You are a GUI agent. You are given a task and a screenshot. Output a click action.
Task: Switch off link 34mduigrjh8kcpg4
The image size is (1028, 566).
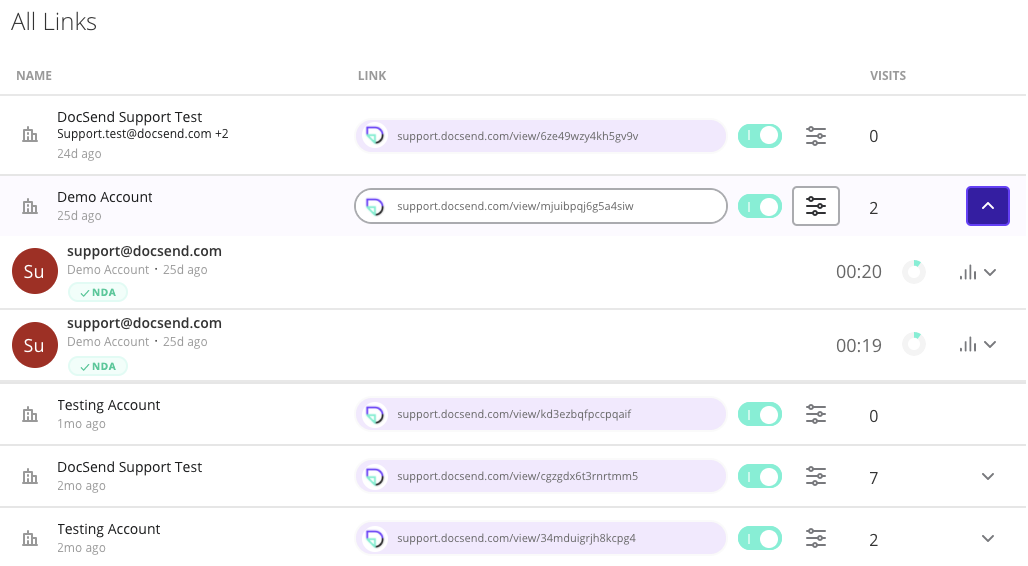(x=760, y=538)
